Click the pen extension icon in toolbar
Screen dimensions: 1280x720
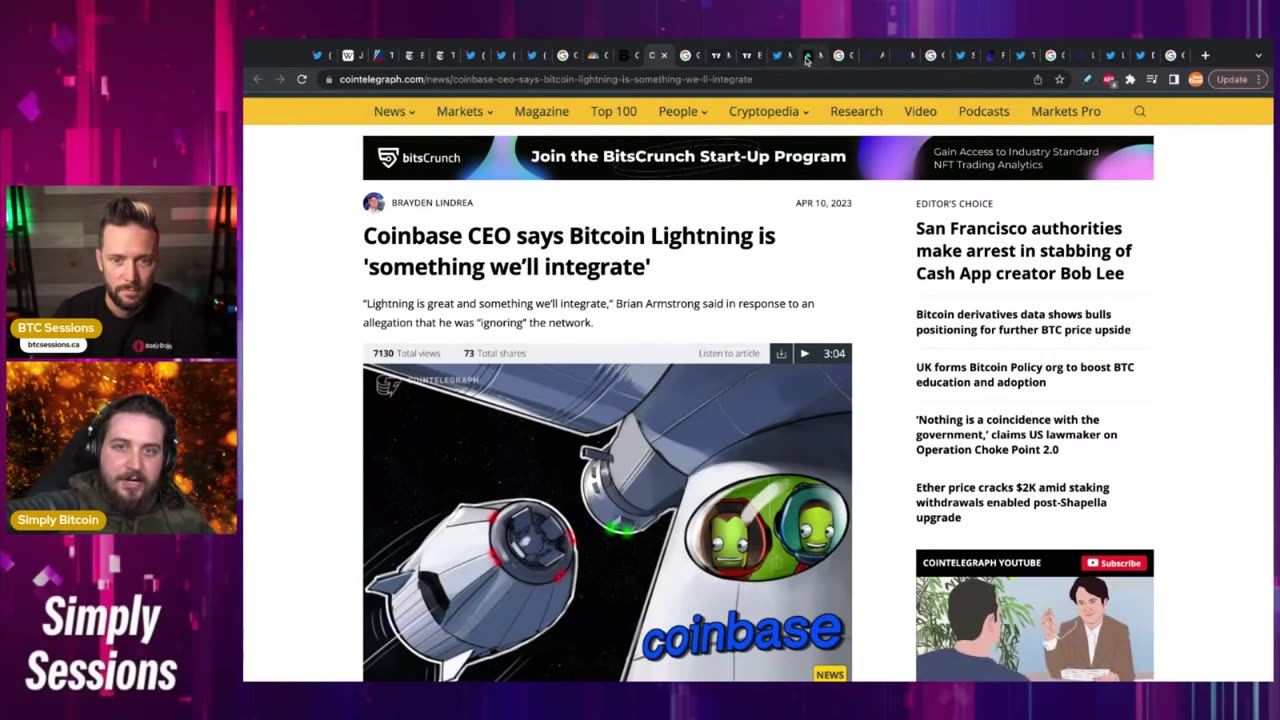[1088, 79]
